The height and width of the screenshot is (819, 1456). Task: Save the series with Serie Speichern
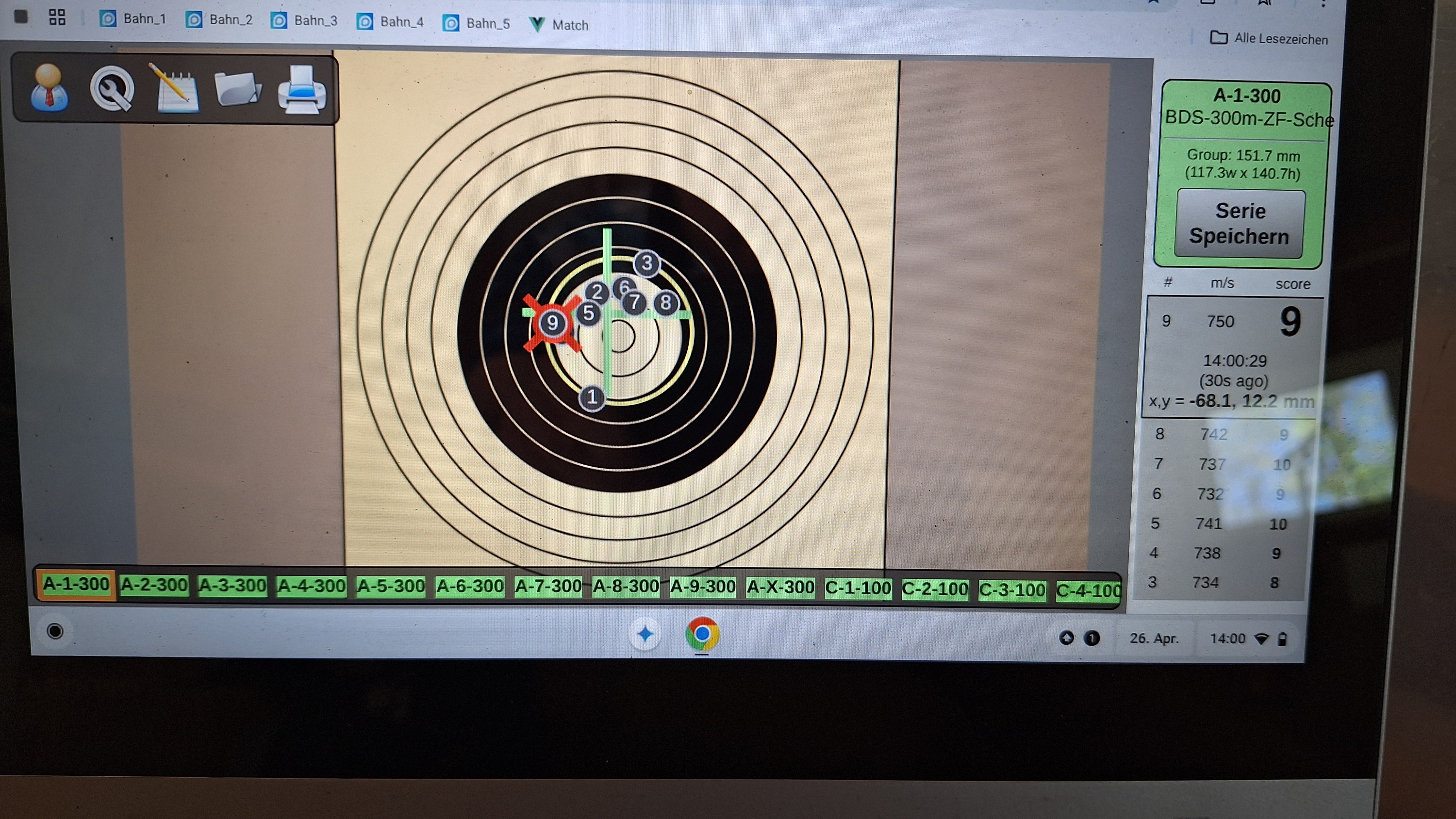coord(1239,224)
